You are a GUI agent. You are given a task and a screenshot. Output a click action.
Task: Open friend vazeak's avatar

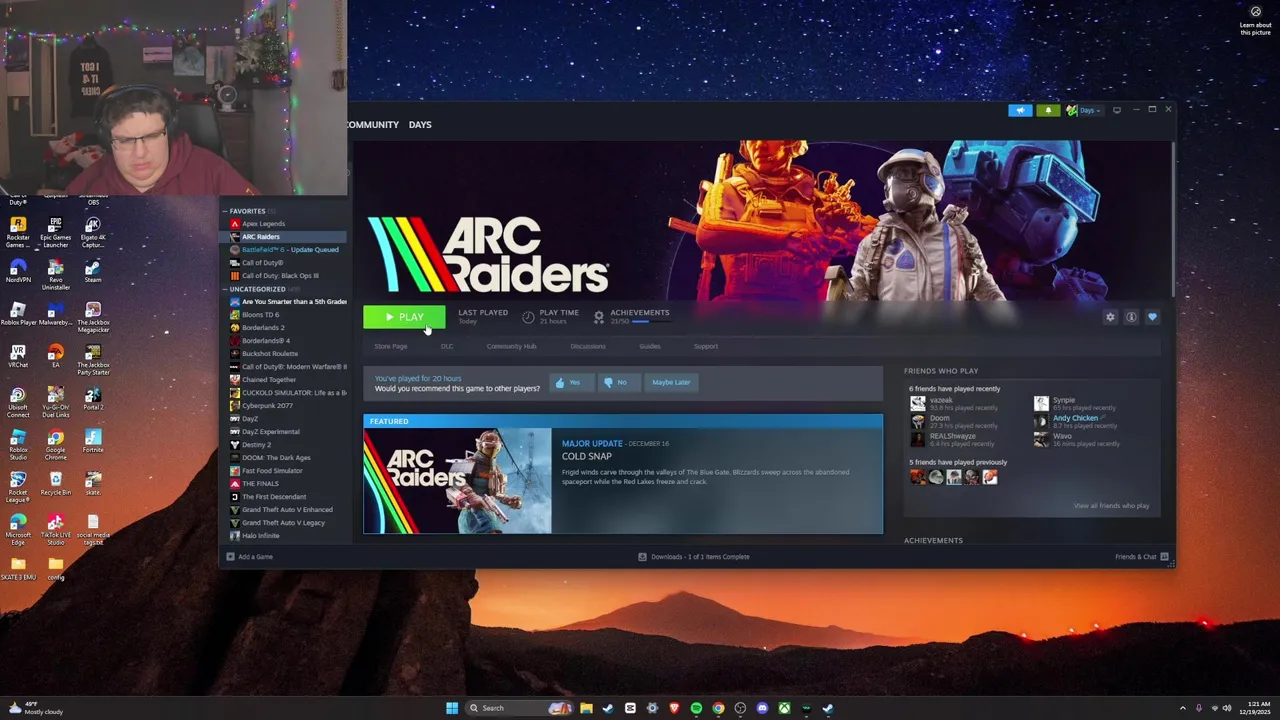918,404
